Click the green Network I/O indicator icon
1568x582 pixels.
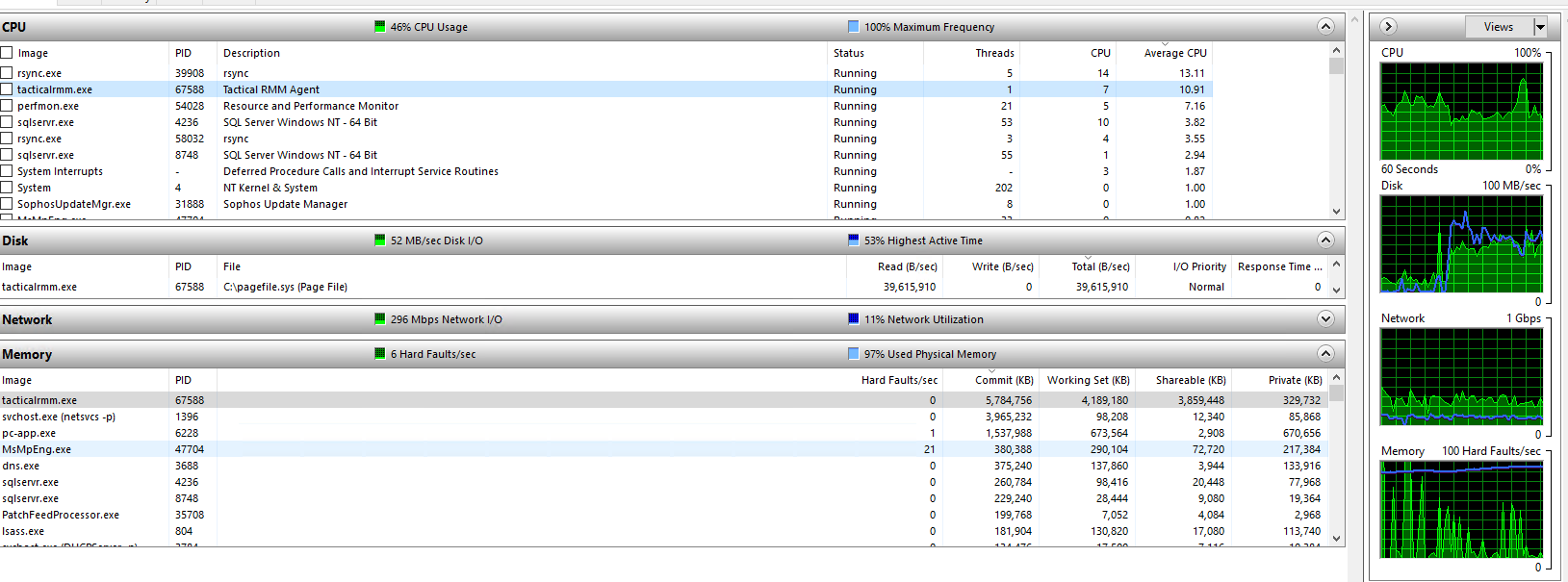pyautogui.click(x=380, y=319)
